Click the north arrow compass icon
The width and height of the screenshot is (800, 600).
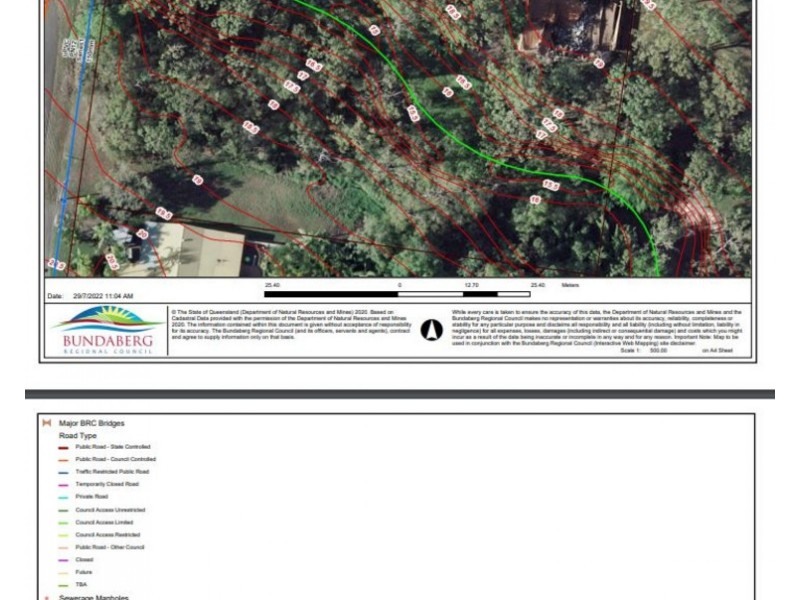tap(431, 330)
